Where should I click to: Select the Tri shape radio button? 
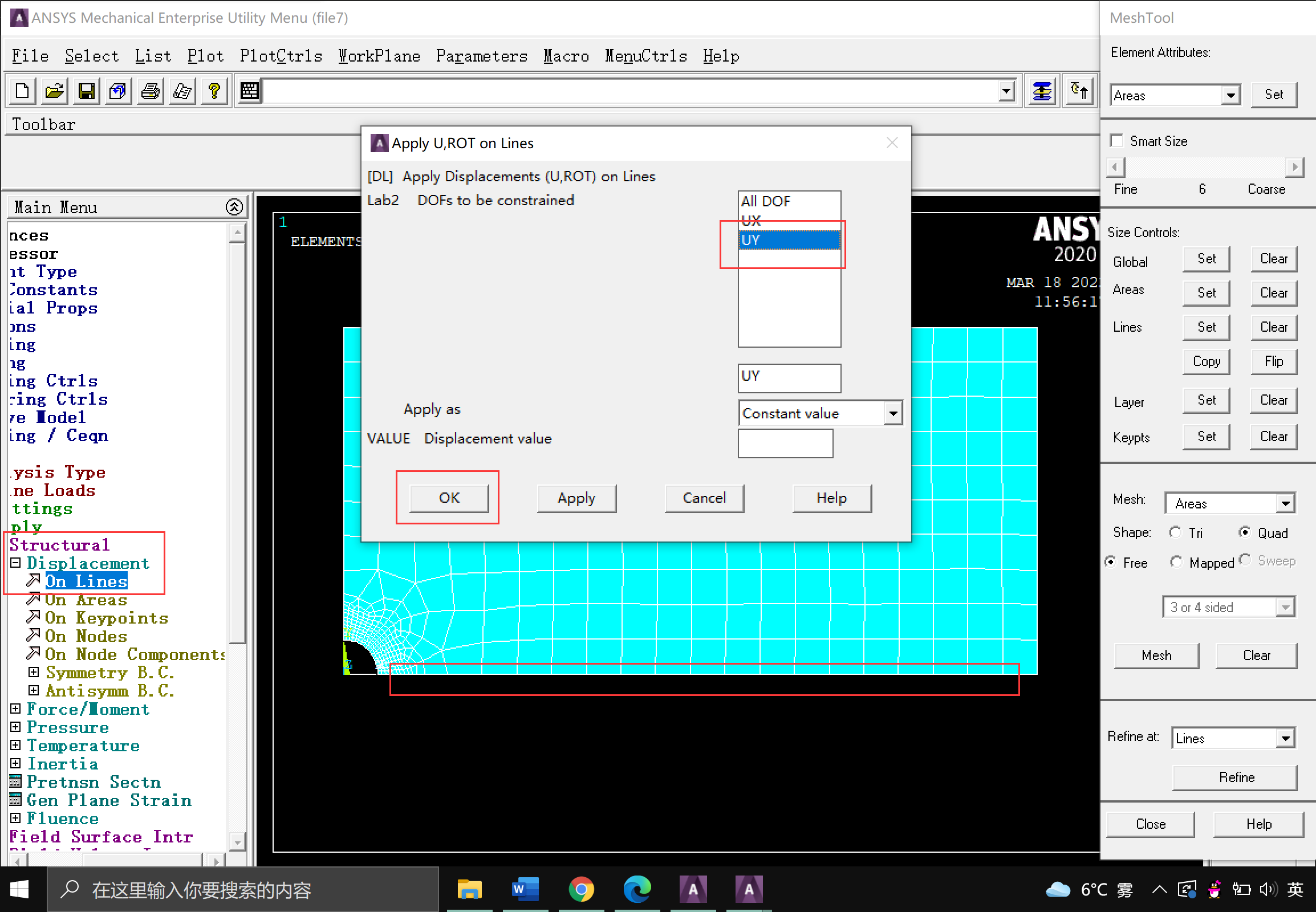1175,532
